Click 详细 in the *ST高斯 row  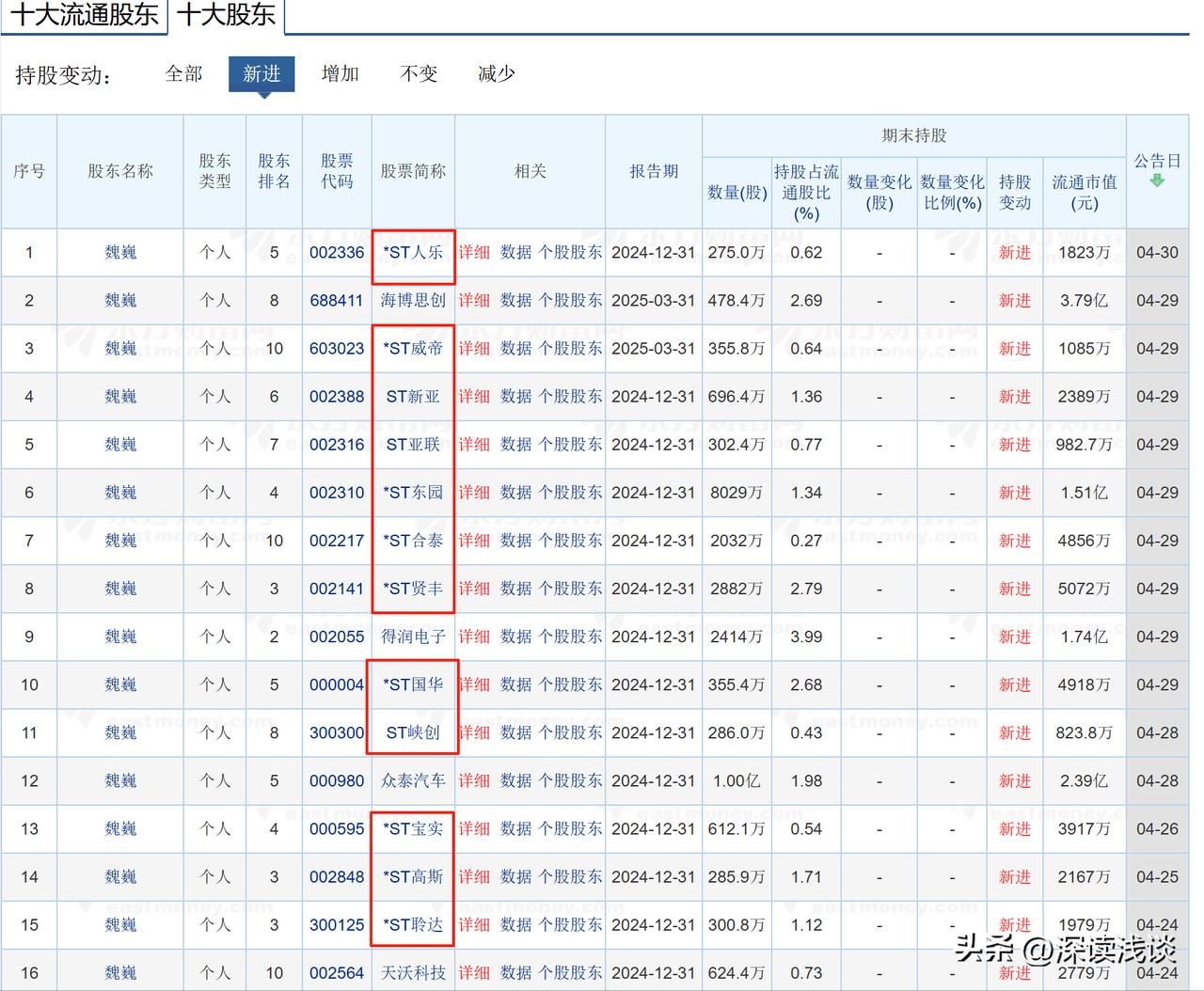(474, 876)
